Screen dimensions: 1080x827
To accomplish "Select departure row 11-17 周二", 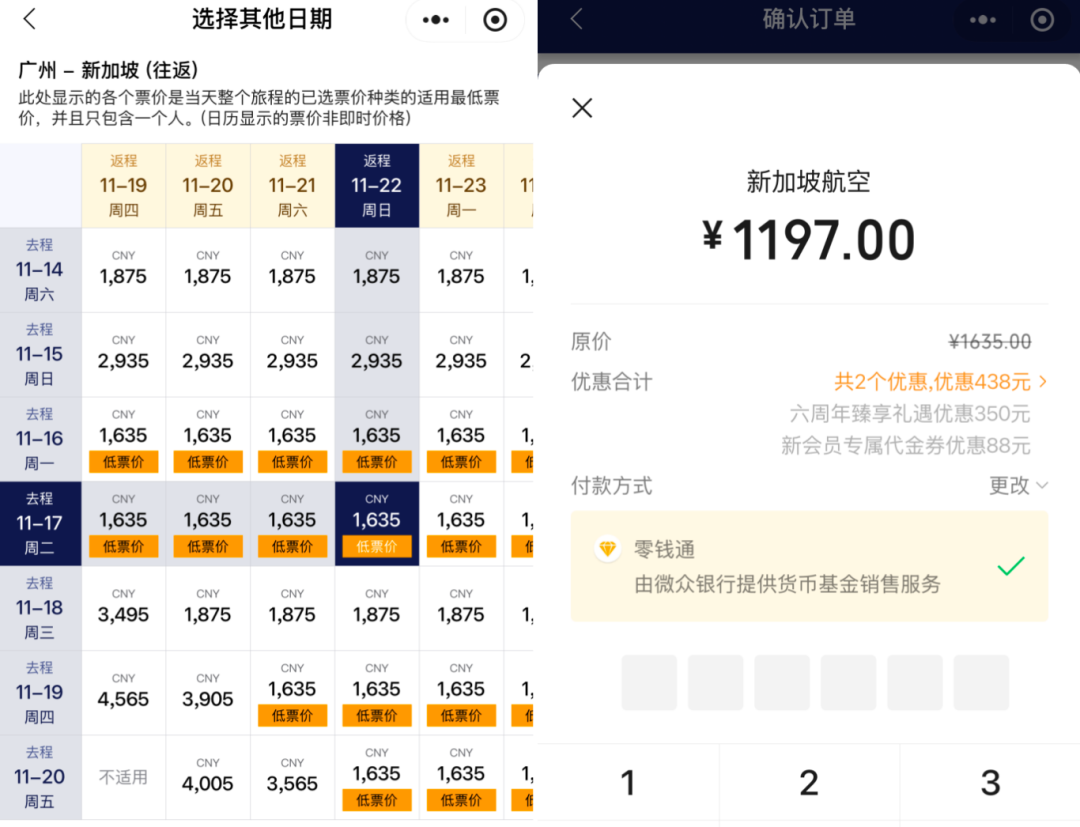I will [x=40, y=523].
